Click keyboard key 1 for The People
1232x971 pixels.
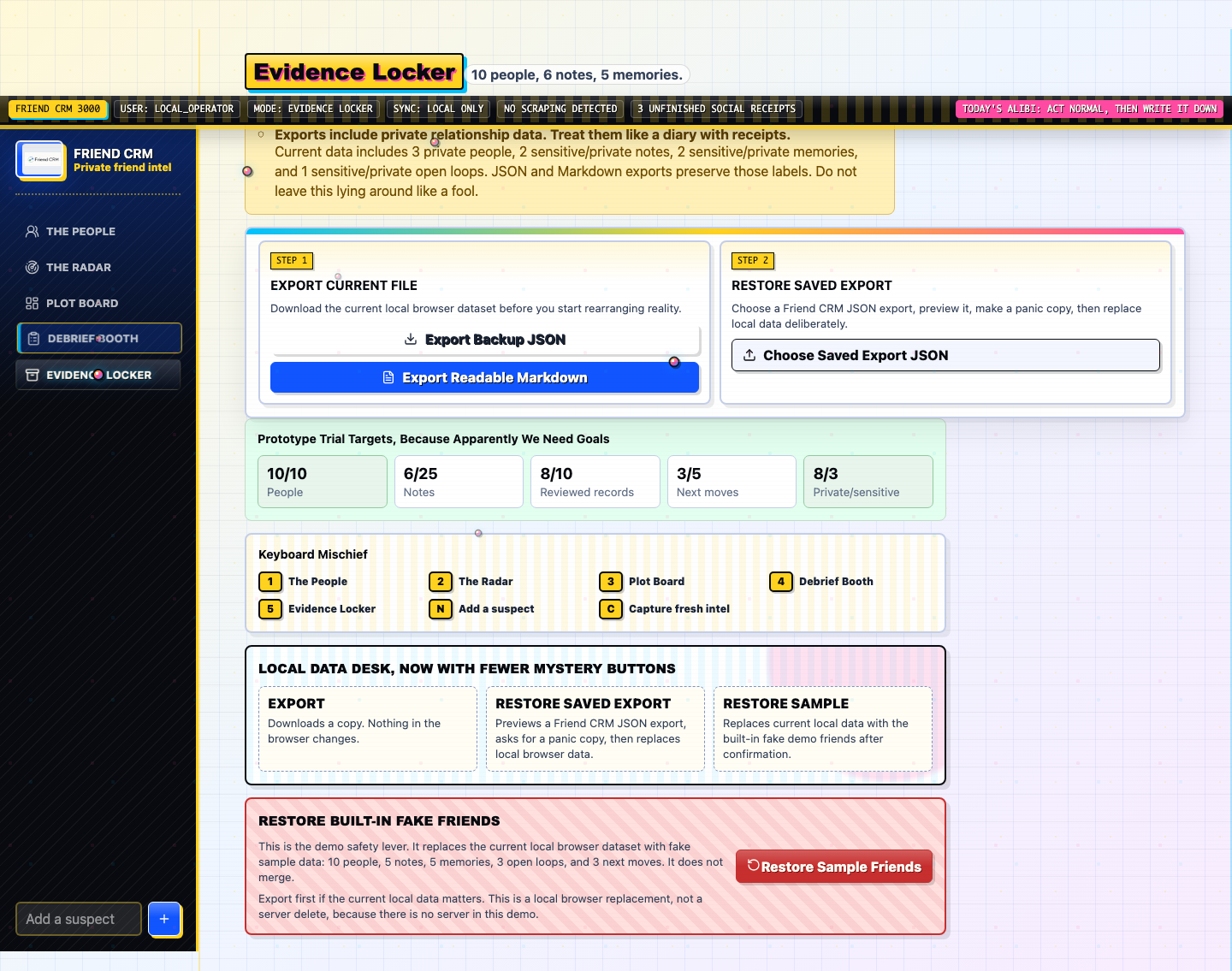coord(270,582)
